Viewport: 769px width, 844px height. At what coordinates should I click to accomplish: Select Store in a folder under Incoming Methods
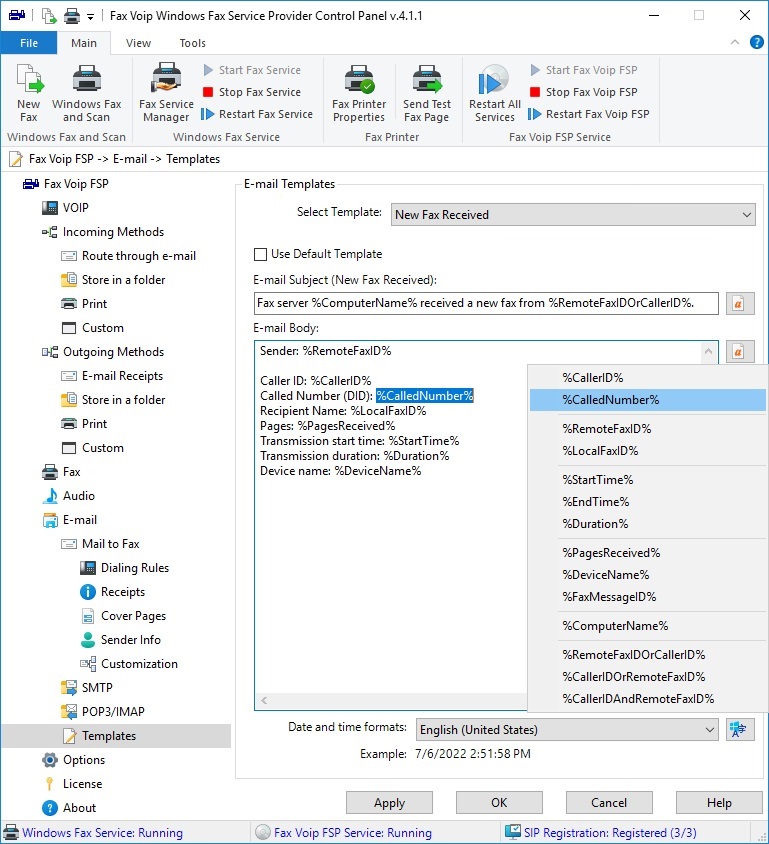tap(113, 280)
